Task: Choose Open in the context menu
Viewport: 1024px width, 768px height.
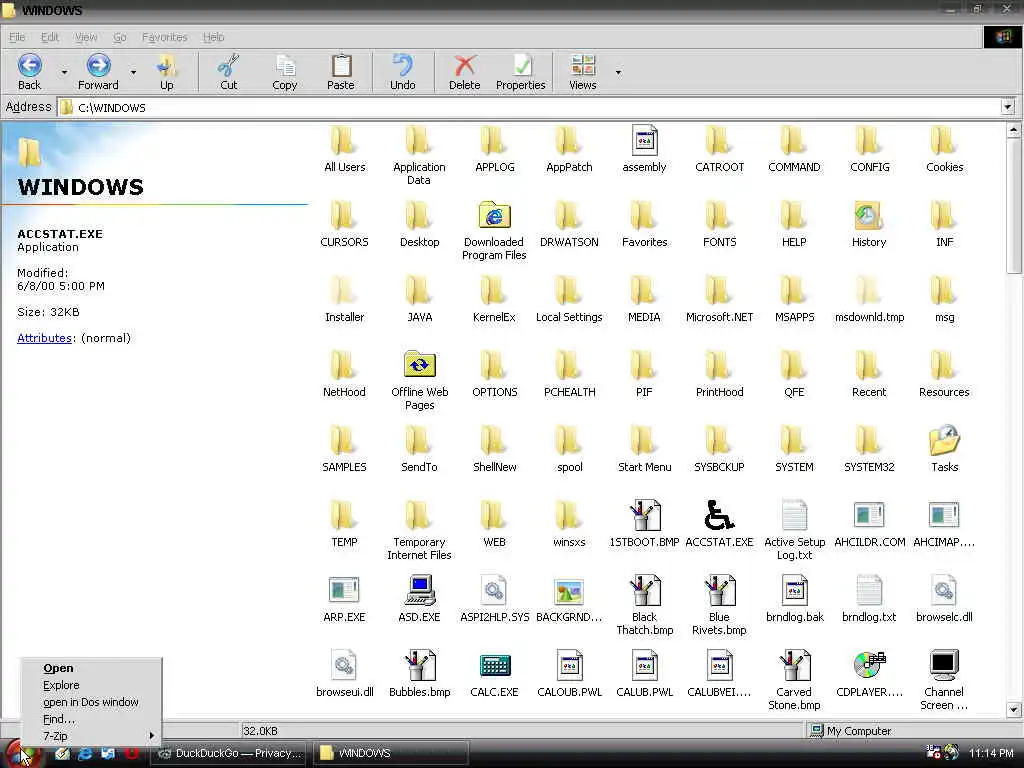Action: coord(91,668)
